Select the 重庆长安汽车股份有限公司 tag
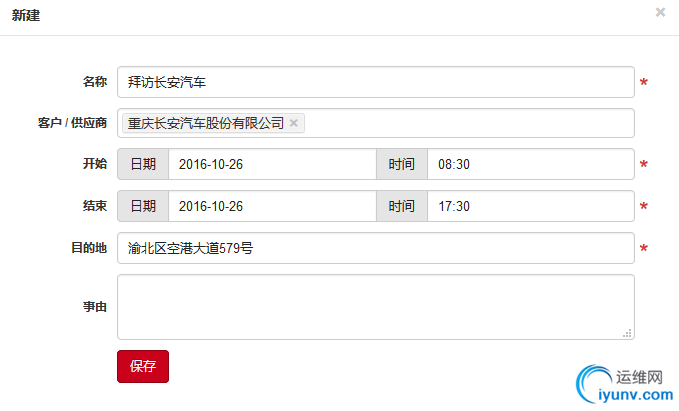 point(205,123)
